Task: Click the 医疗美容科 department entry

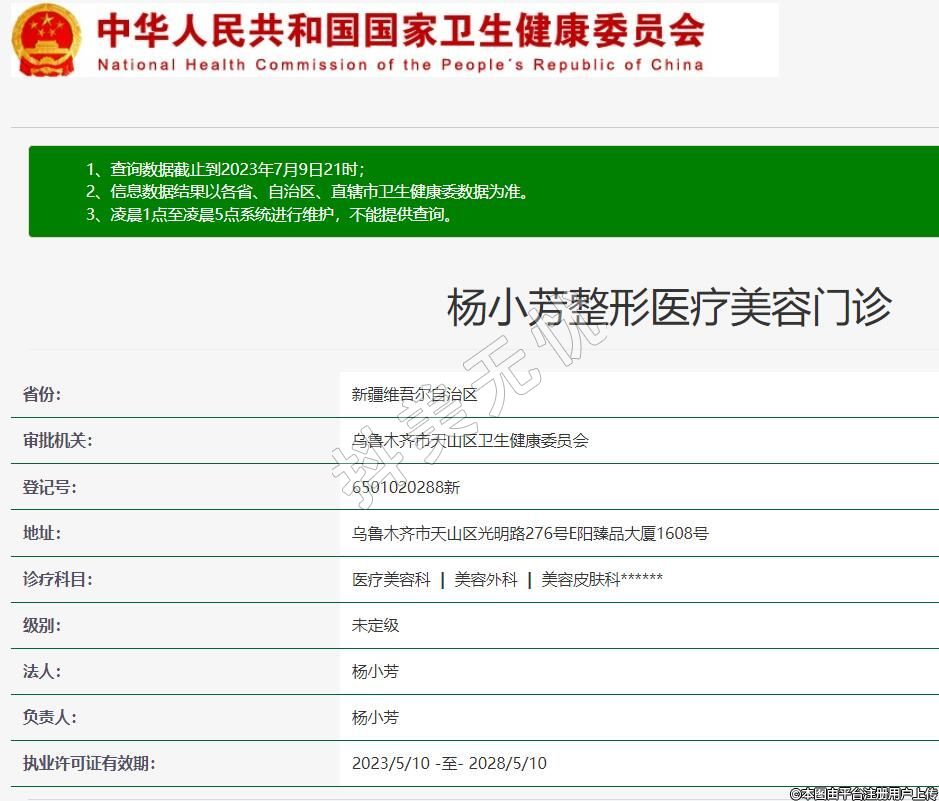Action: click(x=391, y=579)
